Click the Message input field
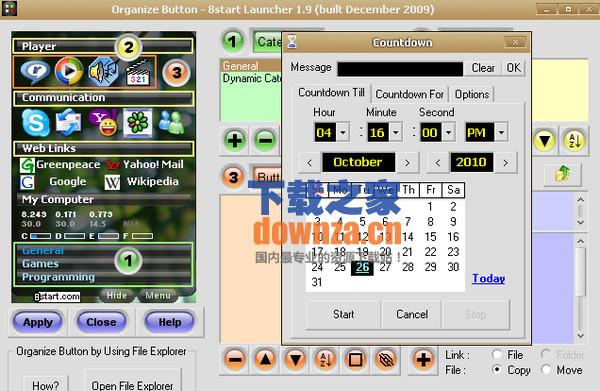Viewport: 600px width, 391px height. pyautogui.click(x=400, y=69)
